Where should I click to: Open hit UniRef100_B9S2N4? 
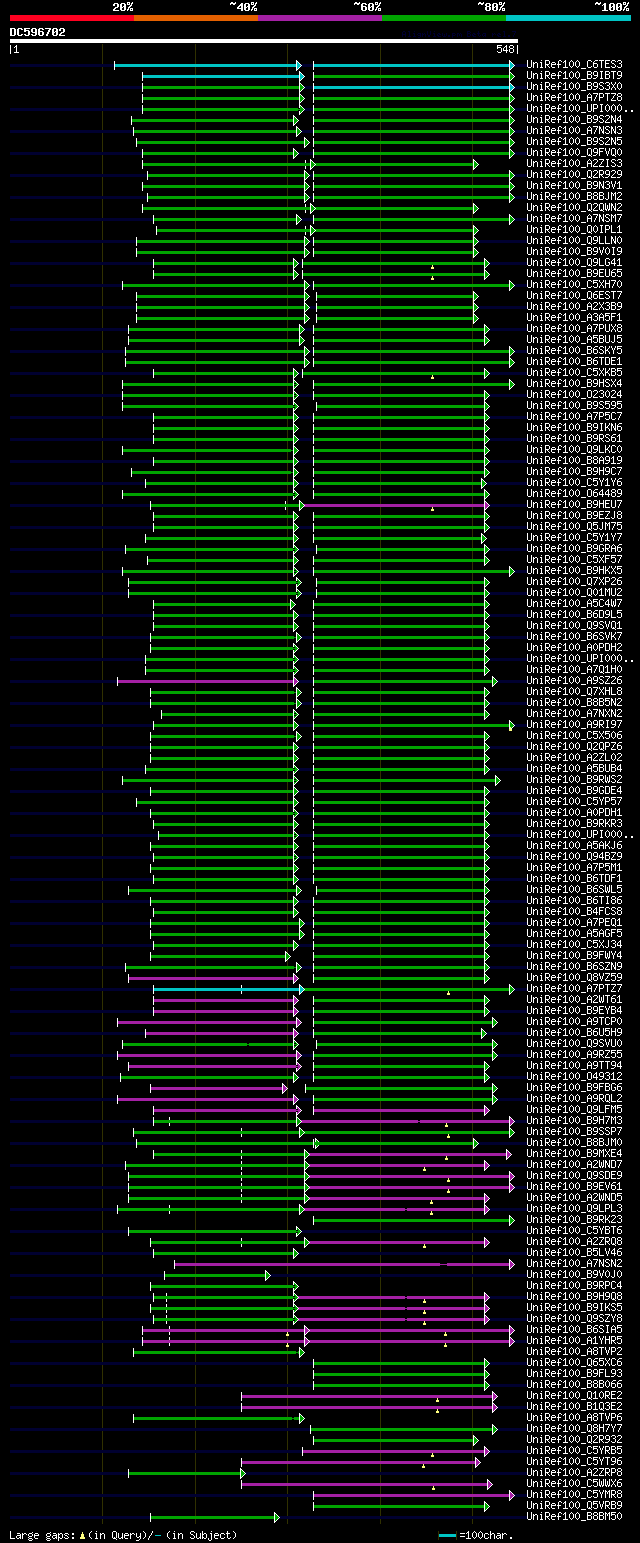[574, 120]
